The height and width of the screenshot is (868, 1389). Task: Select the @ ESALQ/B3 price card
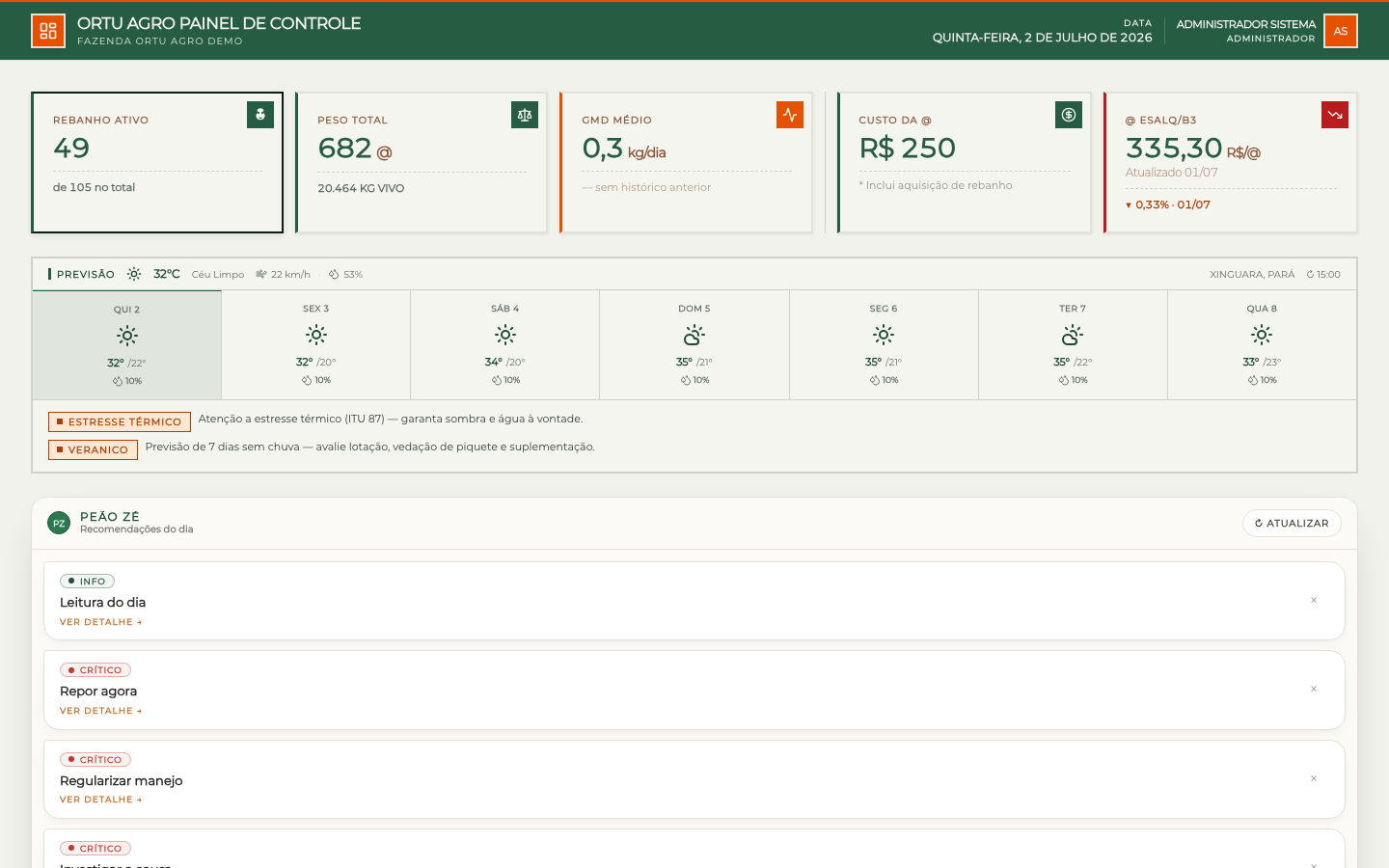point(1231,162)
